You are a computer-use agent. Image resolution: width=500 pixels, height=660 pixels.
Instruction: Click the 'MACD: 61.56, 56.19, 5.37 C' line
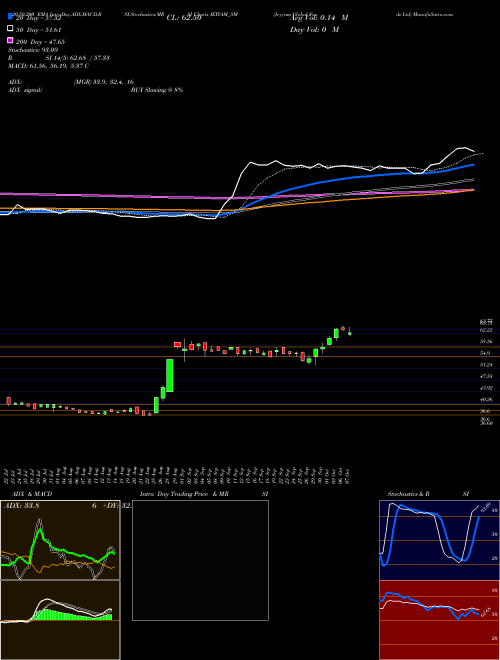pyautogui.click(x=48, y=66)
